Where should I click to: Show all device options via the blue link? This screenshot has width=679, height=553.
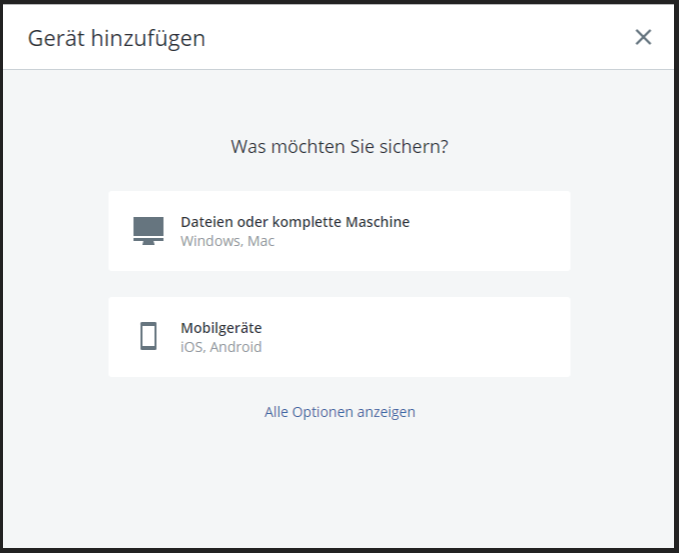tap(339, 412)
